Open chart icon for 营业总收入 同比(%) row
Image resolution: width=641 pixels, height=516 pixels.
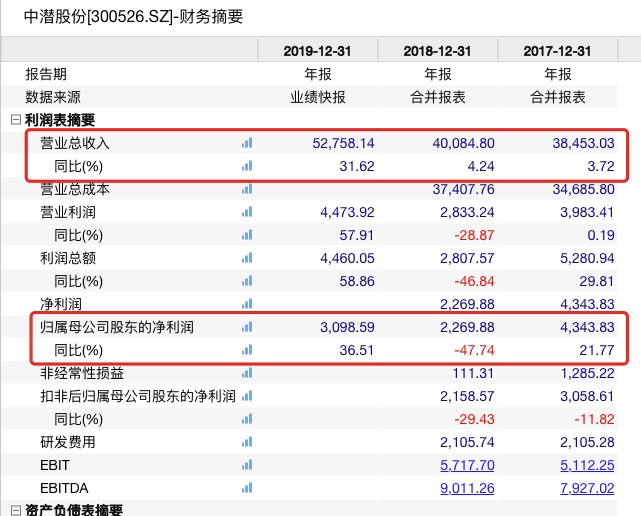(247, 166)
